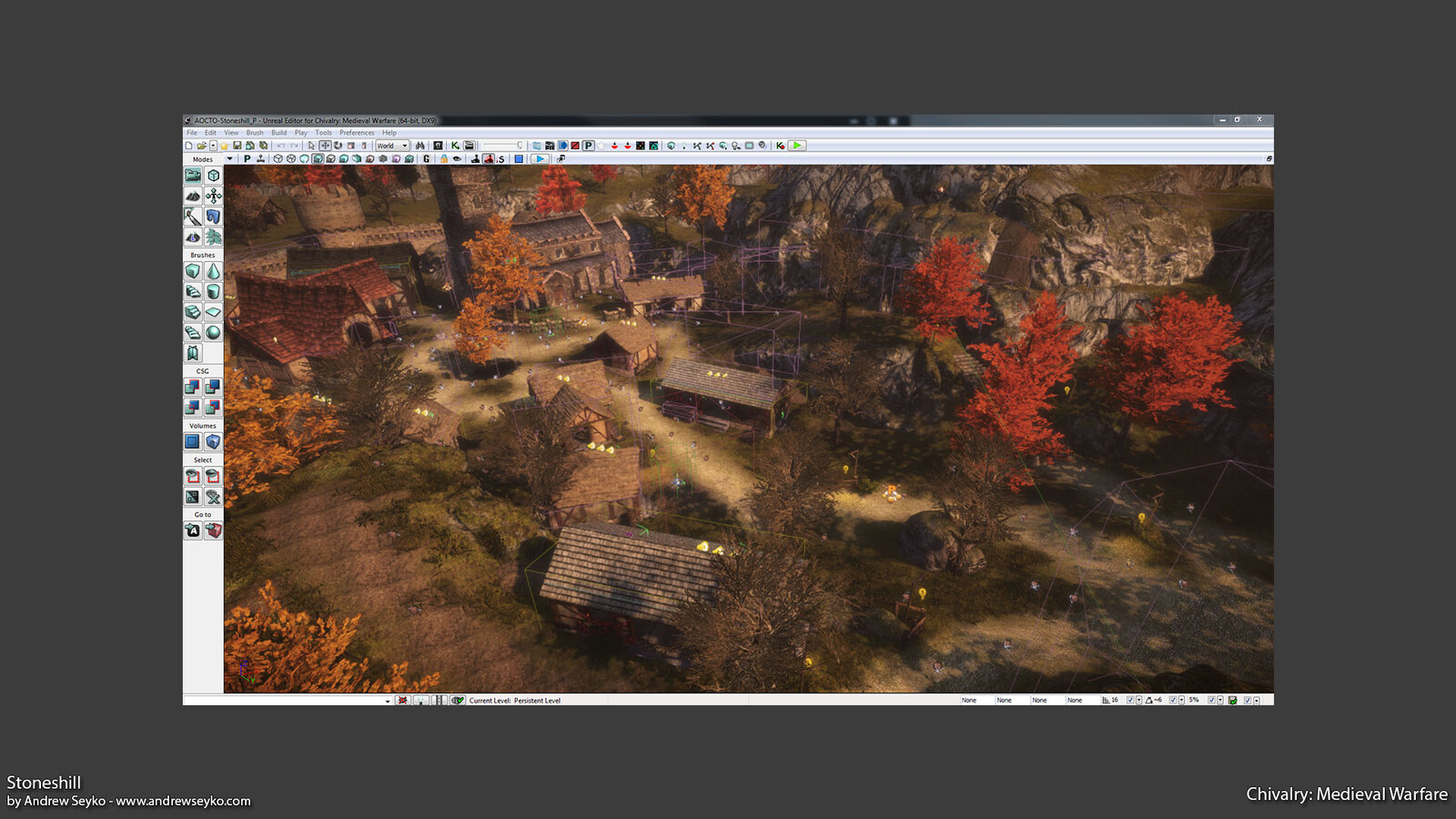Activate Terrain editing mode icon
Screen dimensions: 1456x819
coord(193,196)
